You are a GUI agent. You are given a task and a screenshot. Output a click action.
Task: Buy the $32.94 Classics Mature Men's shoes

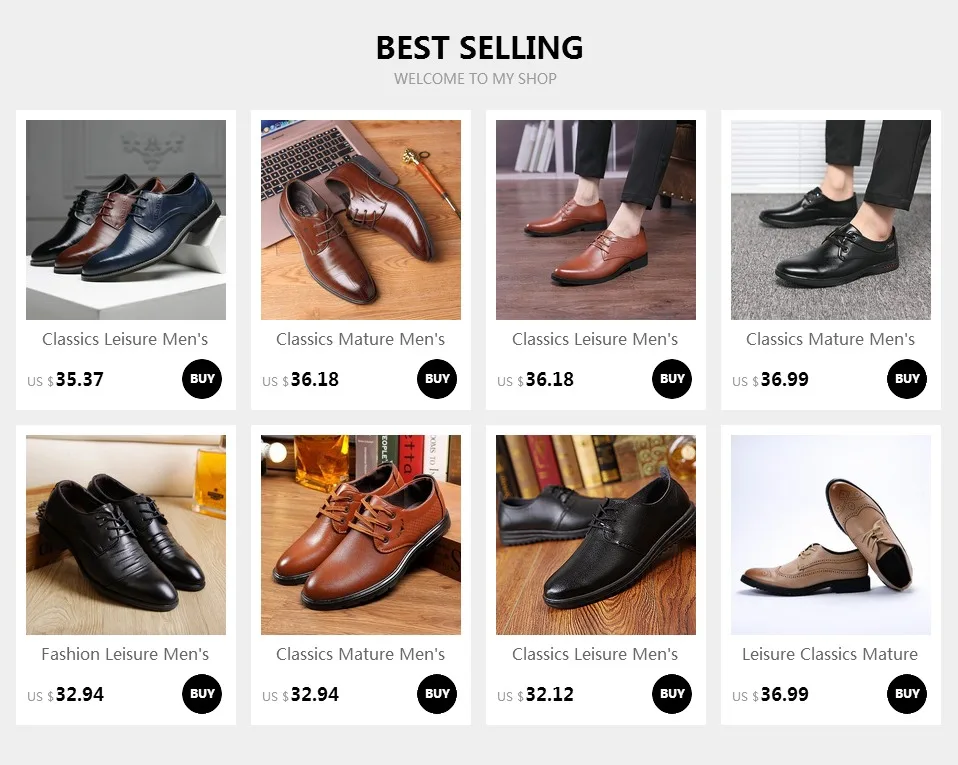point(437,694)
